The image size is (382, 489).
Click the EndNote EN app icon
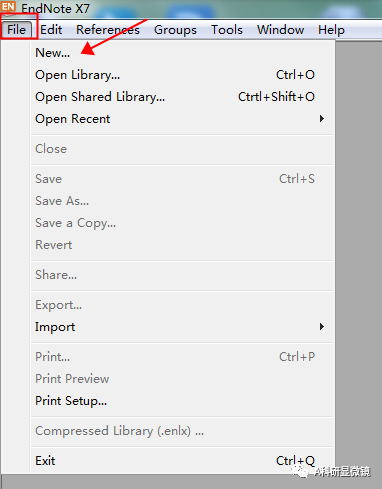[8, 7]
